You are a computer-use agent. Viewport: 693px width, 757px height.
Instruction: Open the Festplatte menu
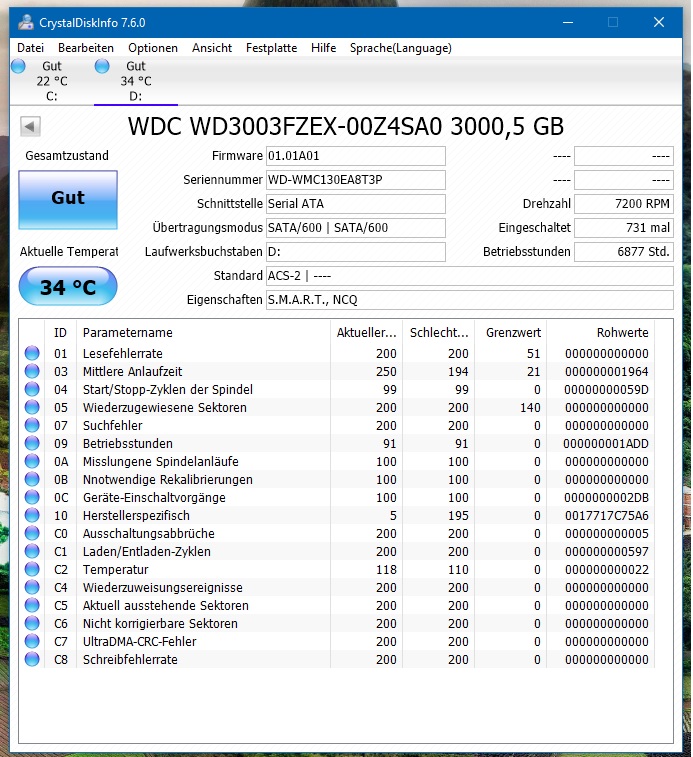(271, 48)
